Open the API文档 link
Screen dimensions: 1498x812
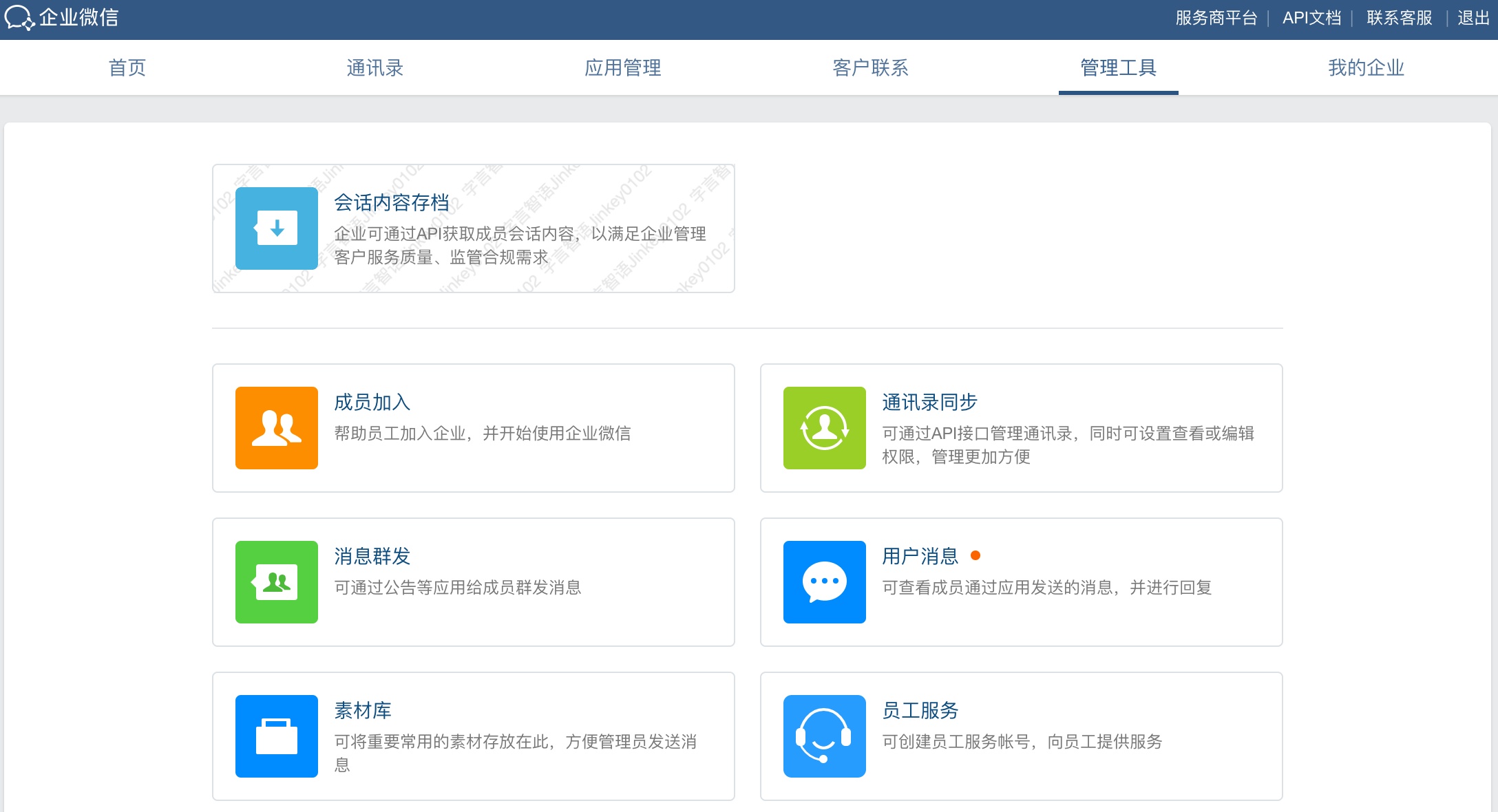click(x=1311, y=18)
